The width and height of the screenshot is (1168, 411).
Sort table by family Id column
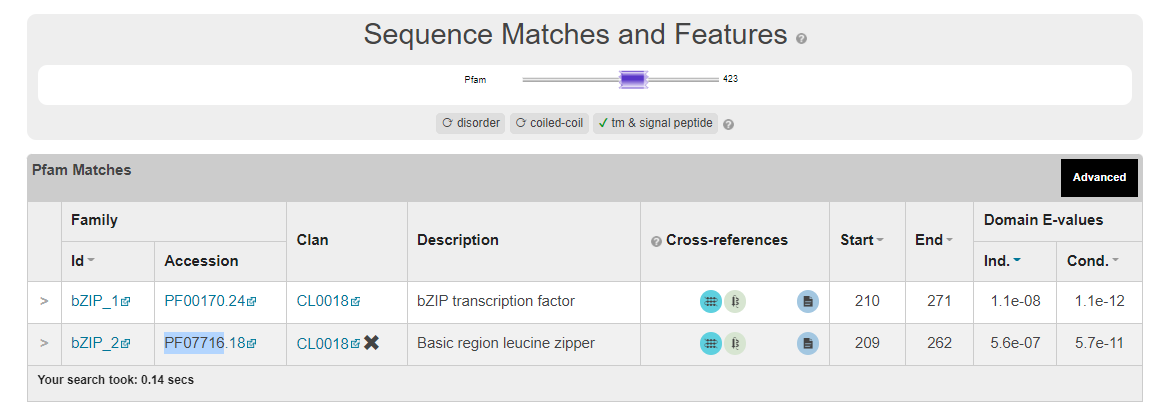pos(83,261)
